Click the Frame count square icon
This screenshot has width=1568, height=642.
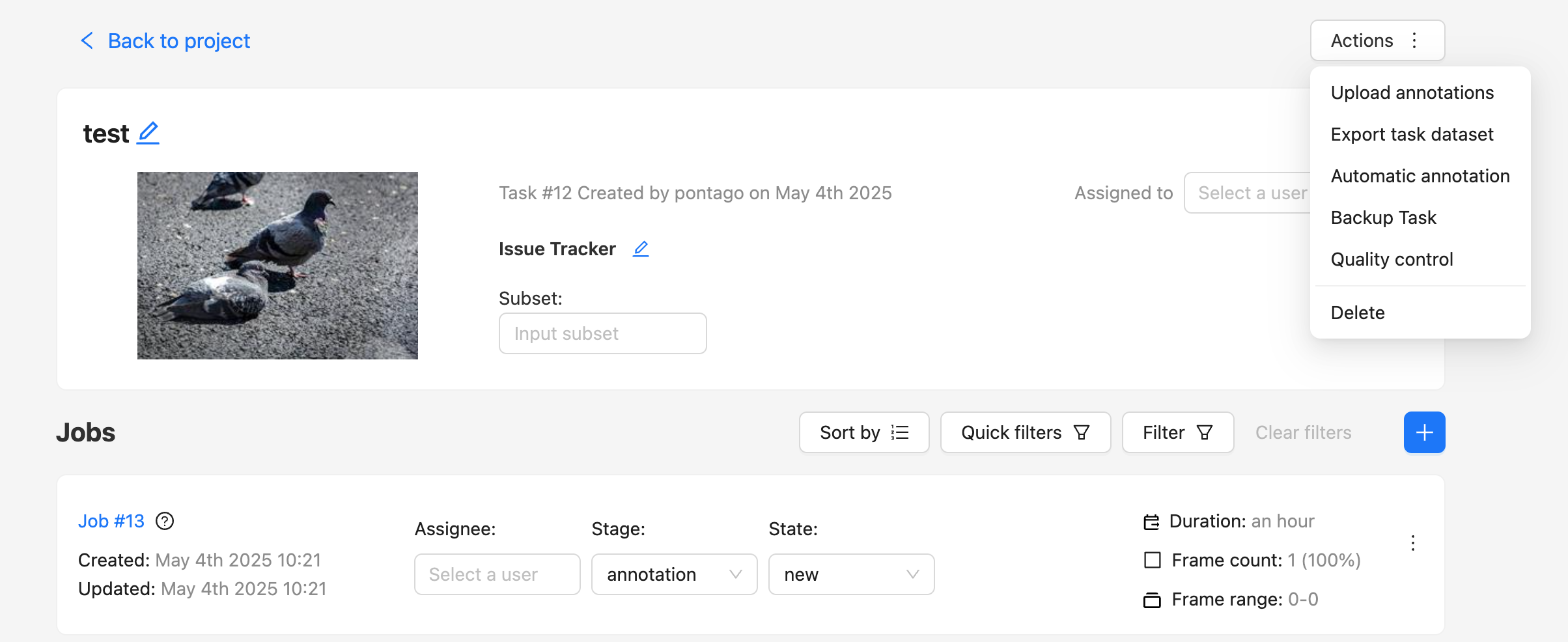[x=1152, y=560]
